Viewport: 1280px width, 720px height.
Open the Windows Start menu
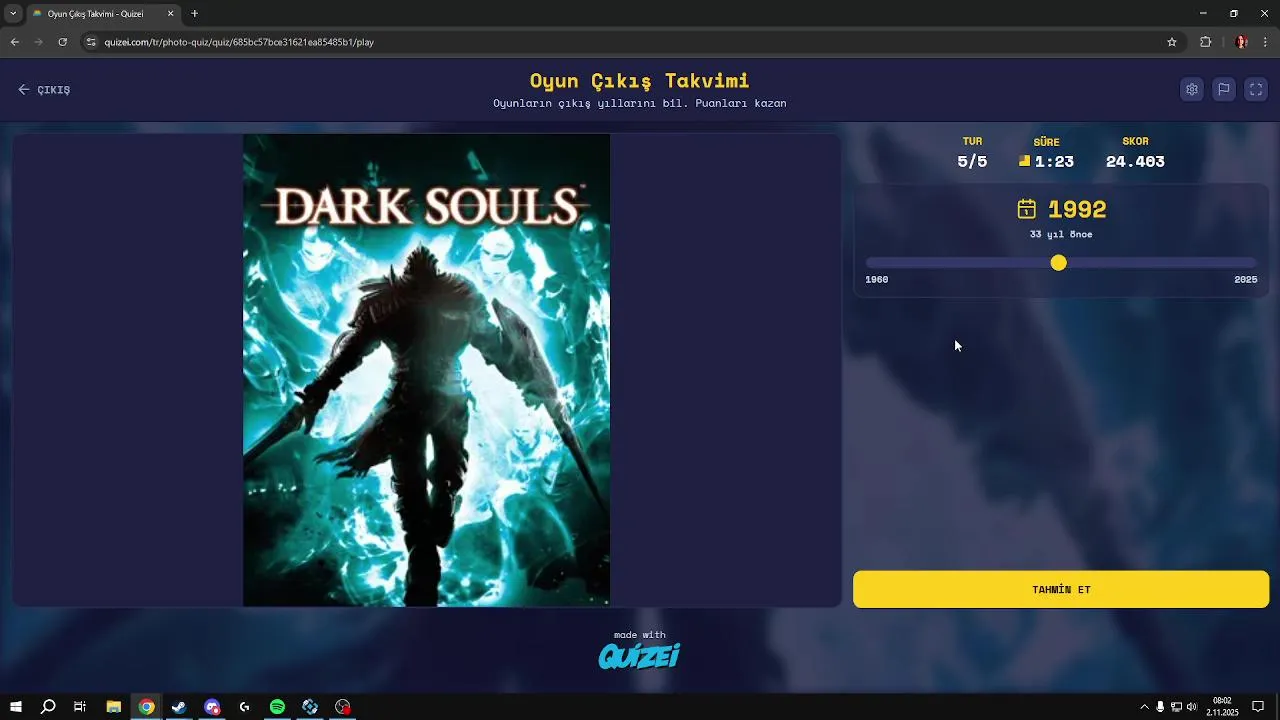(16, 707)
